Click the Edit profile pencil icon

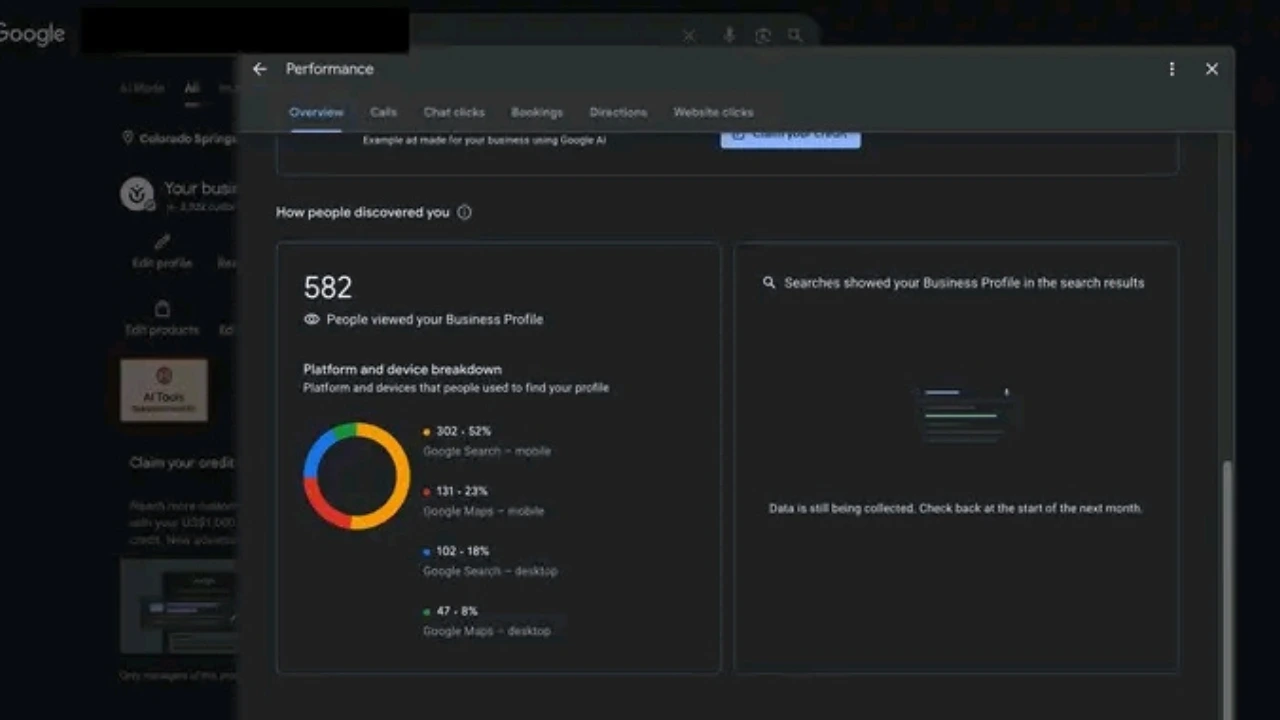pyautogui.click(x=162, y=242)
